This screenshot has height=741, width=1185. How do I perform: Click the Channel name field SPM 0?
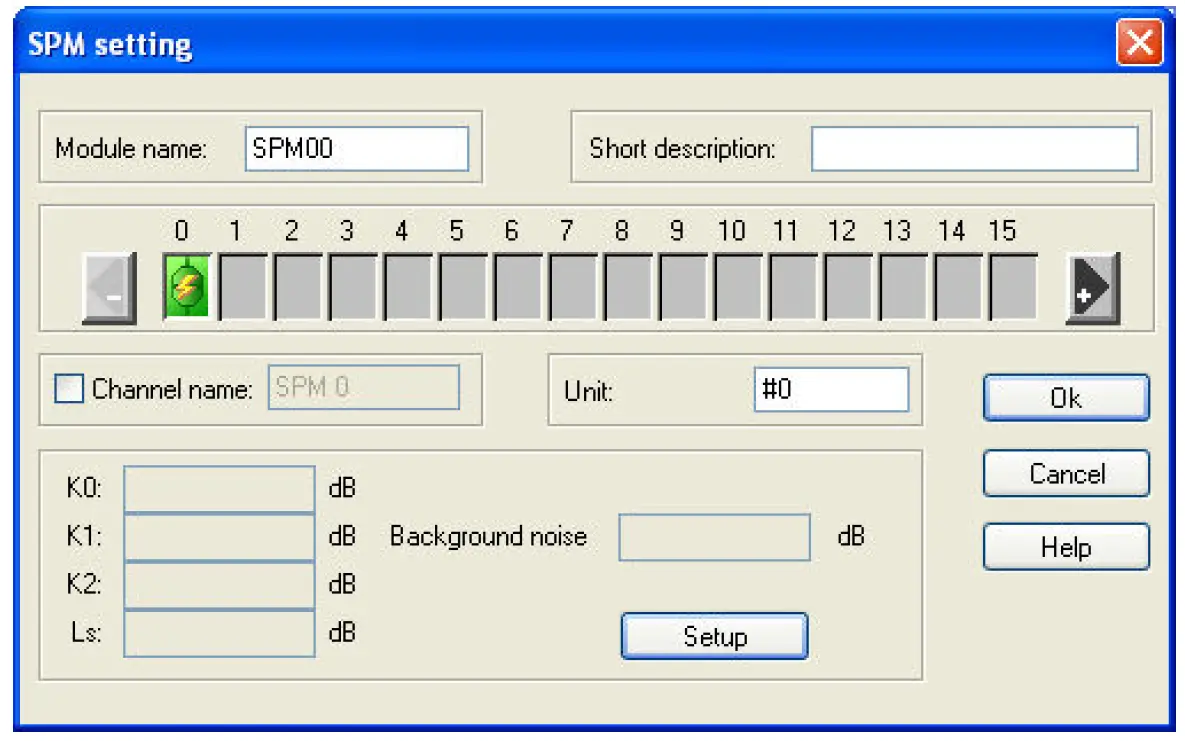pos(364,387)
